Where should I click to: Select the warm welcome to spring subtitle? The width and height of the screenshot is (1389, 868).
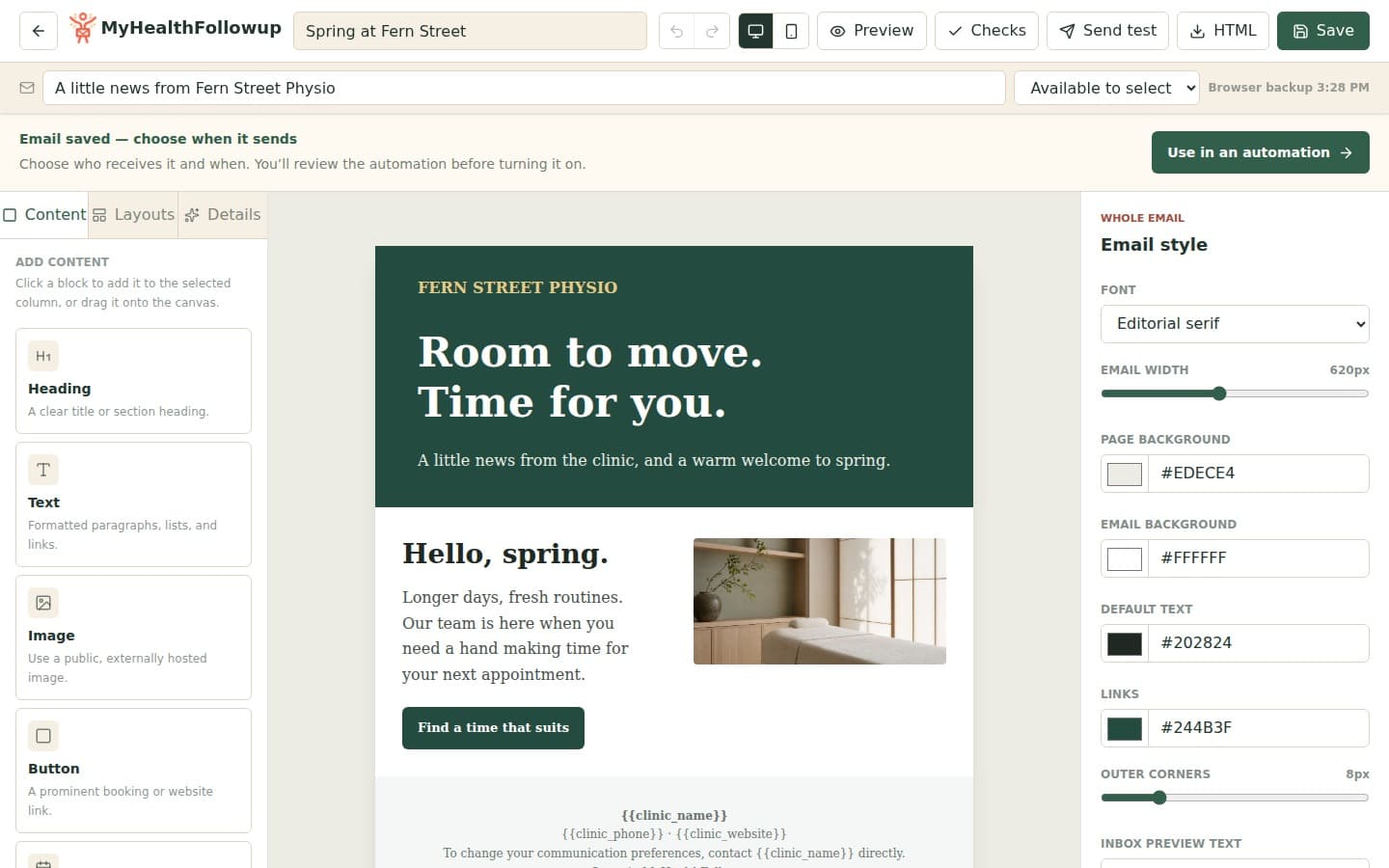tap(654, 460)
